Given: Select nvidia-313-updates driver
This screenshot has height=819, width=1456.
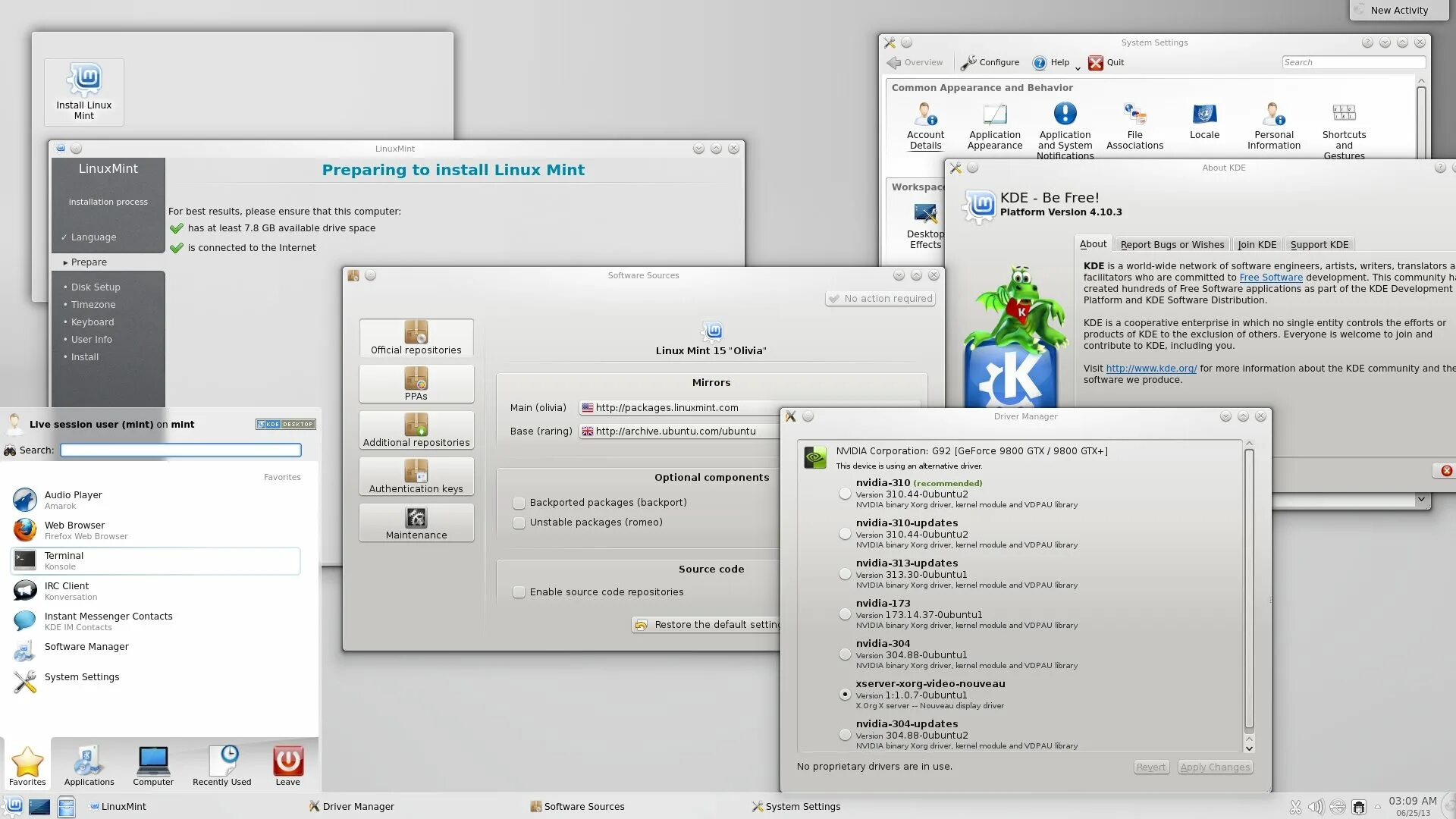Looking at the screenshot, I should pos(845,574).
